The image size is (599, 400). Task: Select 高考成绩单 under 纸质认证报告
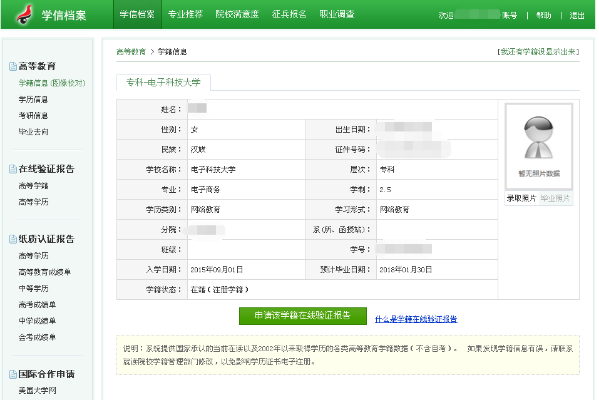(37, 304)
